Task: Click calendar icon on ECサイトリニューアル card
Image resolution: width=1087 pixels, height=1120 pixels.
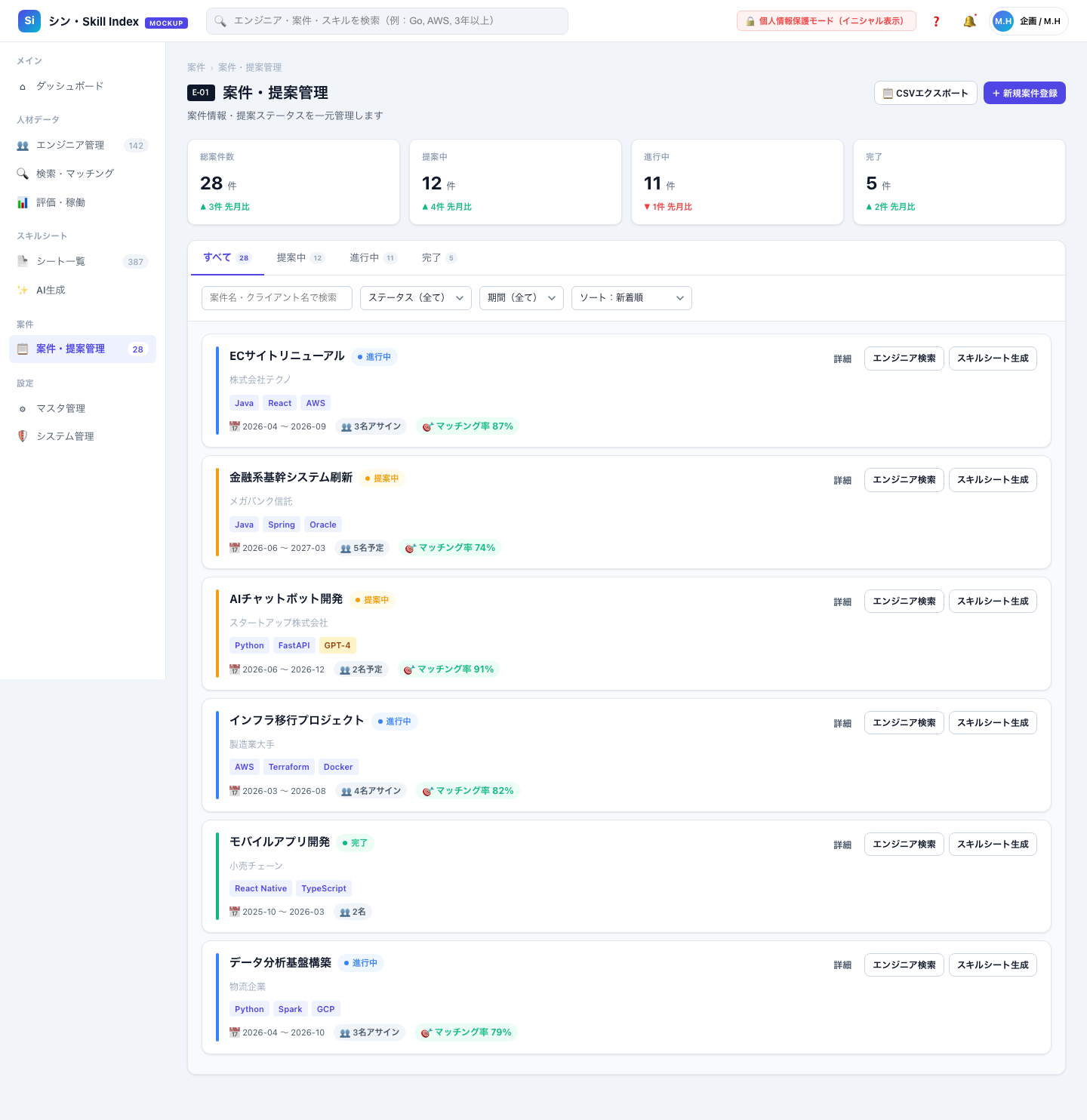Action: point(235,426)
